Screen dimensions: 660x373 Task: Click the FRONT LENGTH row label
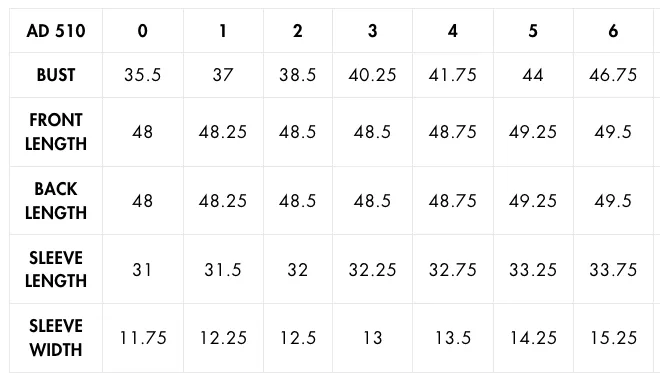[56, 132]
